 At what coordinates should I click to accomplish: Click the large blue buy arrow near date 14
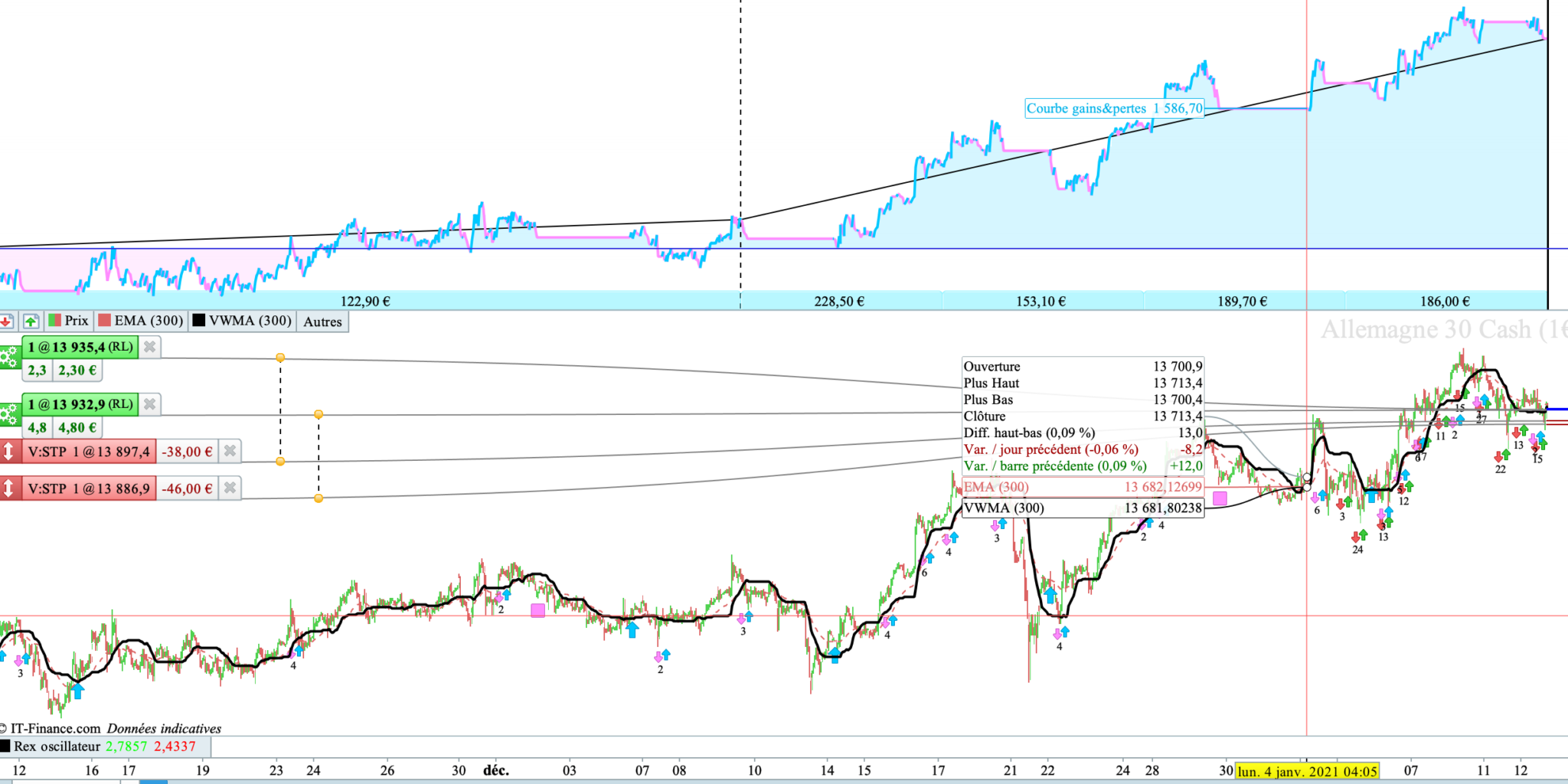(x=835, y=655)
